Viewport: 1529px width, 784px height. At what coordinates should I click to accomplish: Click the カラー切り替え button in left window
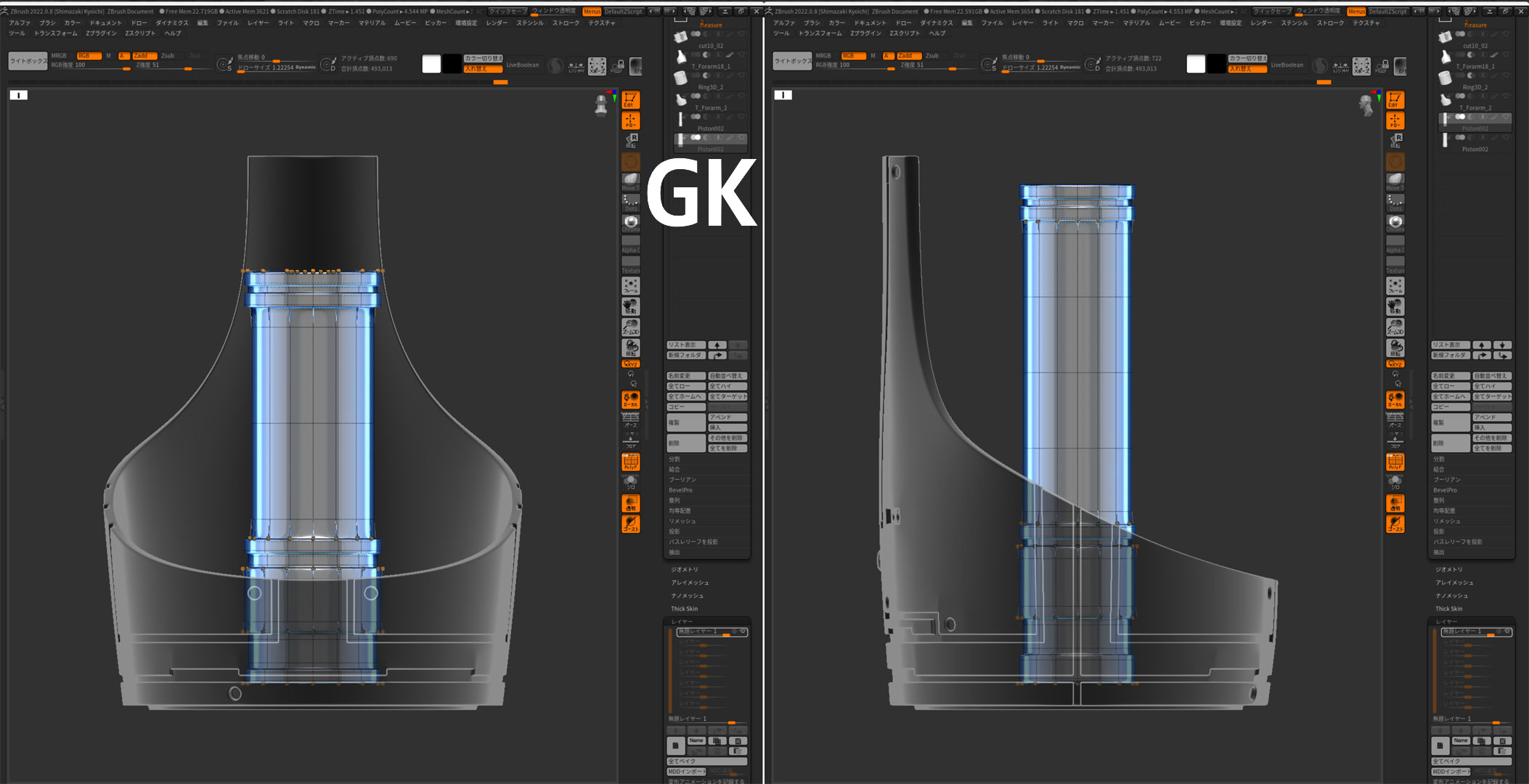click(483, 58)
